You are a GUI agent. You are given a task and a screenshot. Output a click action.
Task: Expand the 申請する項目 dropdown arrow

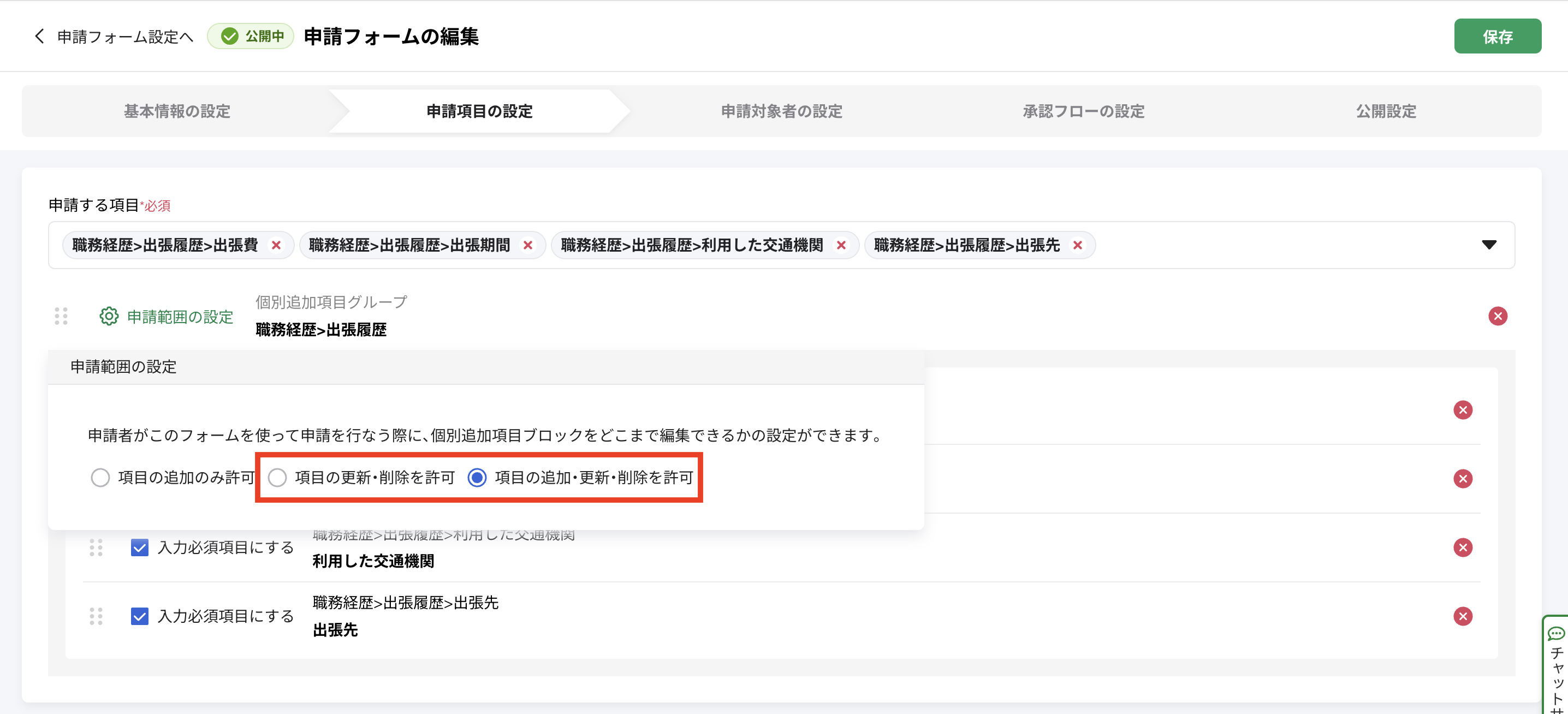click(x=1489, y=245)
